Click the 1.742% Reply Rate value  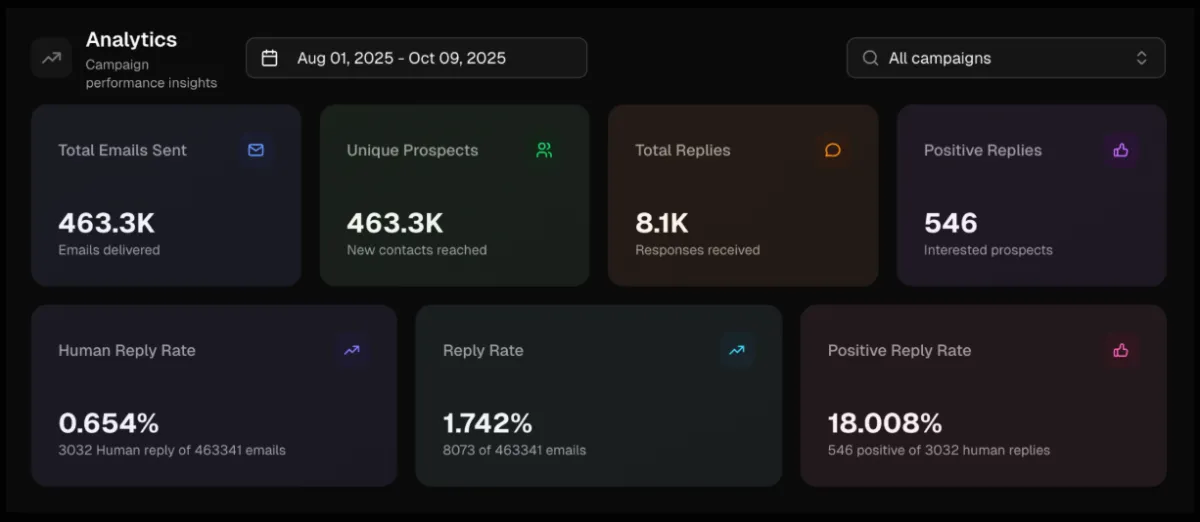(488, 422)
